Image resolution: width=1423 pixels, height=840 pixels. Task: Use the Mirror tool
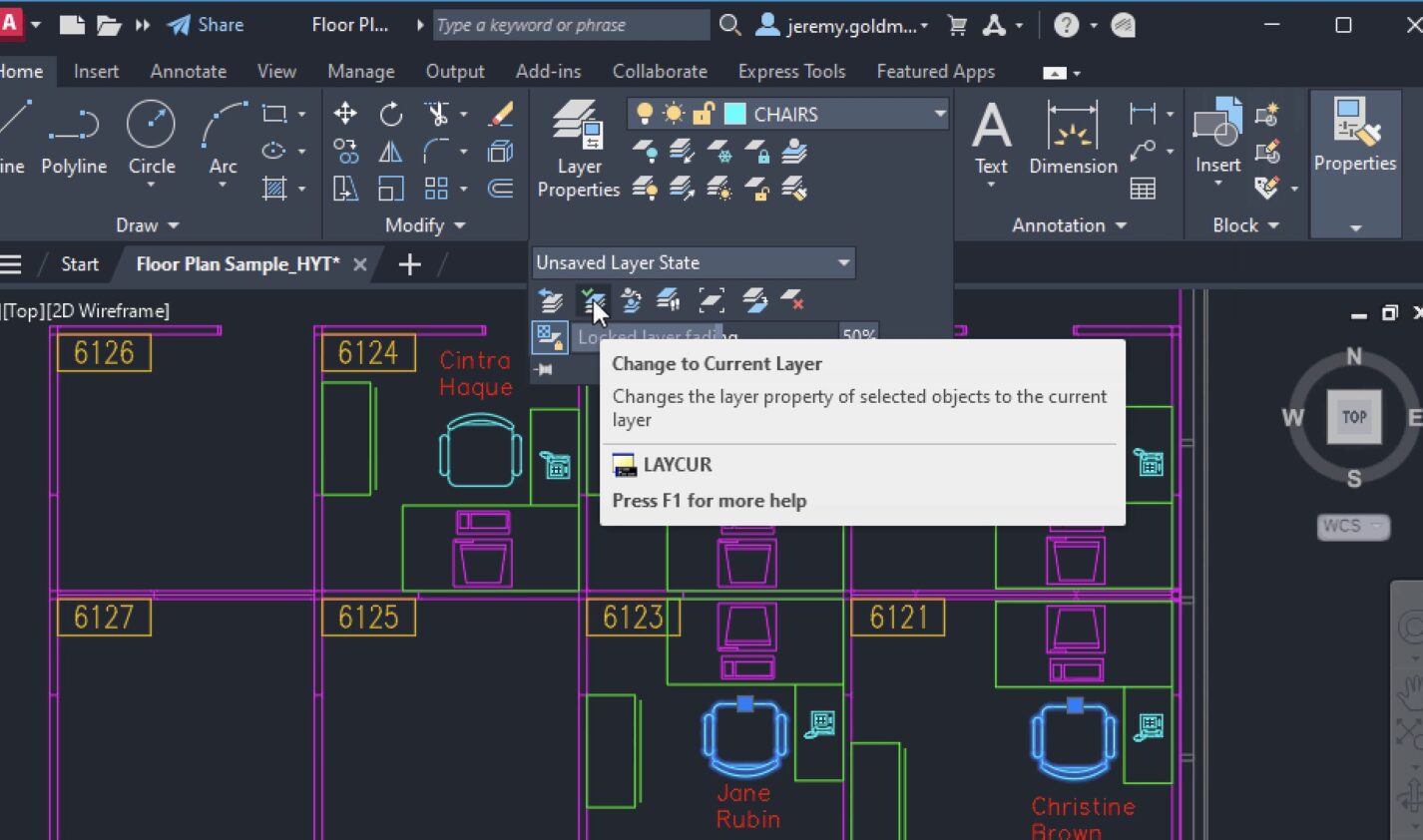pyautogui.click(x=391, y=152)
